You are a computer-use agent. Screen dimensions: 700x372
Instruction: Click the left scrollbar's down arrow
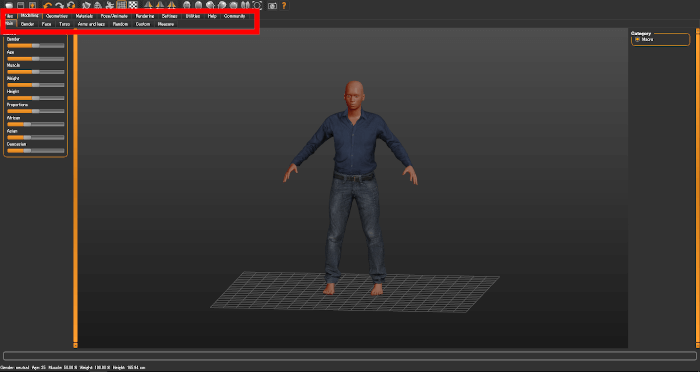click(75, 345)
